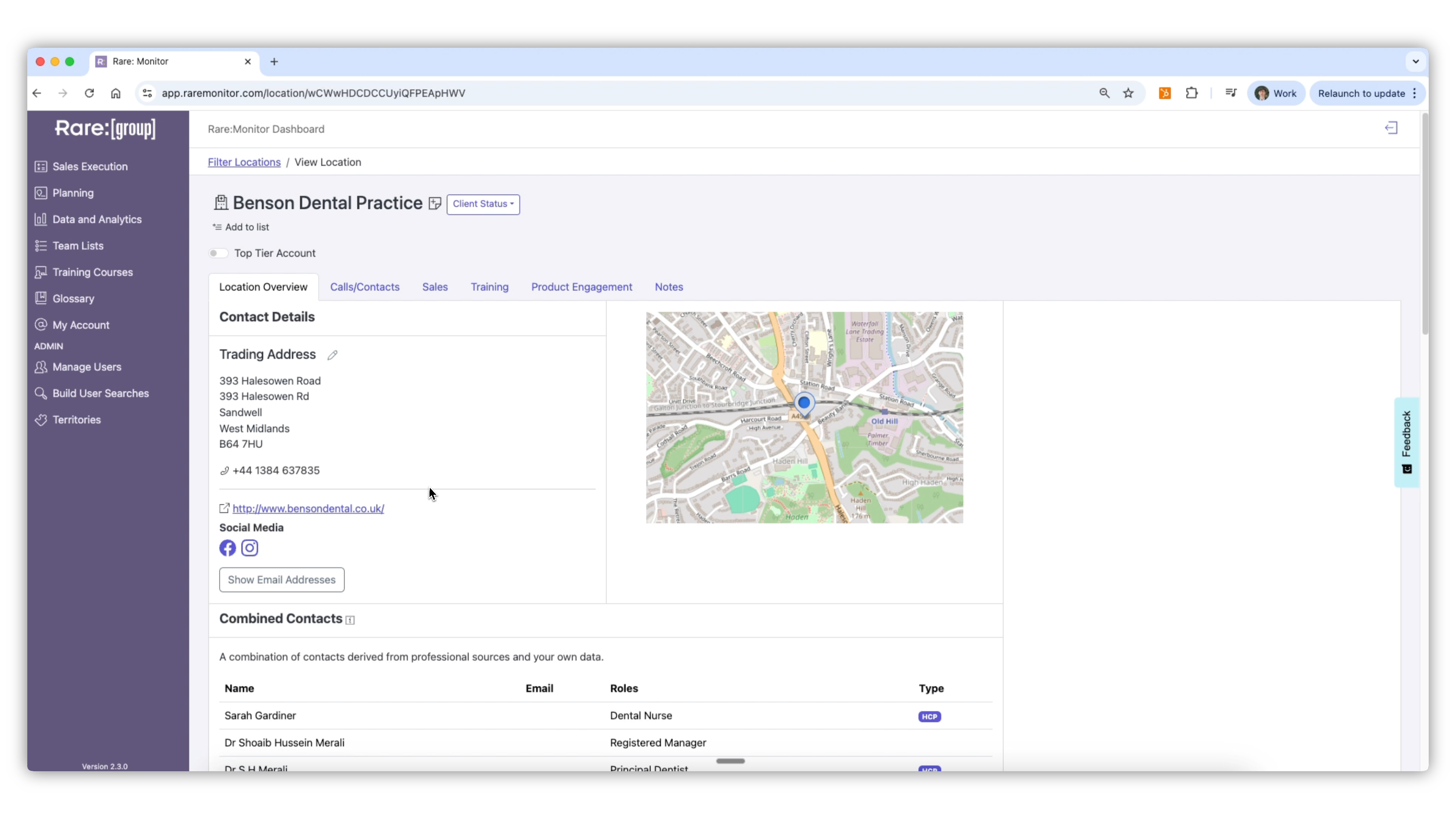Select the Sarah Gardiner contact row

[x=605, y=715]
